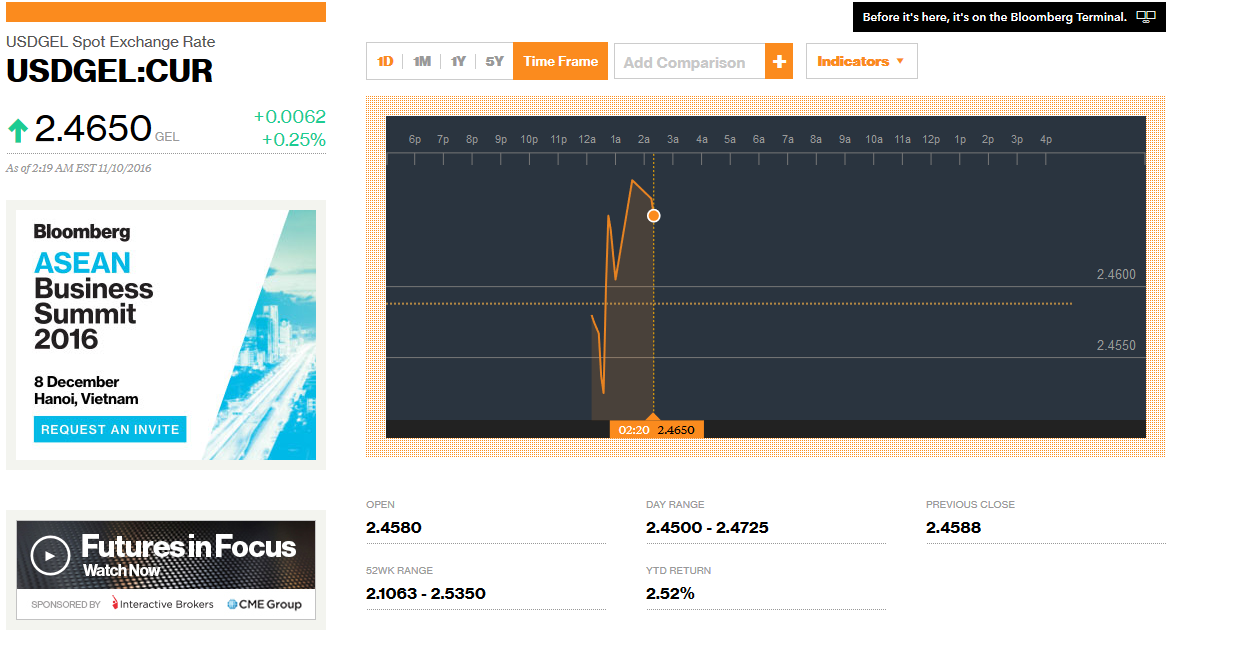1242x647 pixels.
Task: Click the 2.4650 current price value
Action: pos(93,129)
